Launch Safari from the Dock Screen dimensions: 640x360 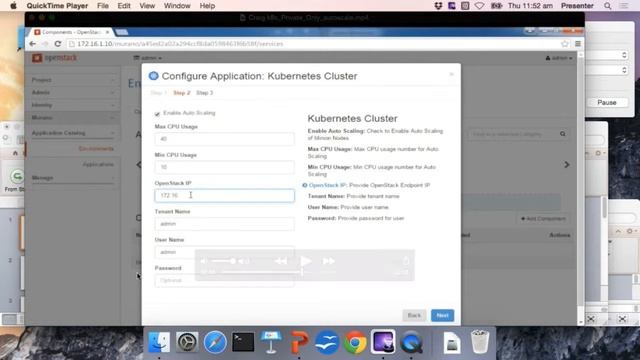pos(215,342)
